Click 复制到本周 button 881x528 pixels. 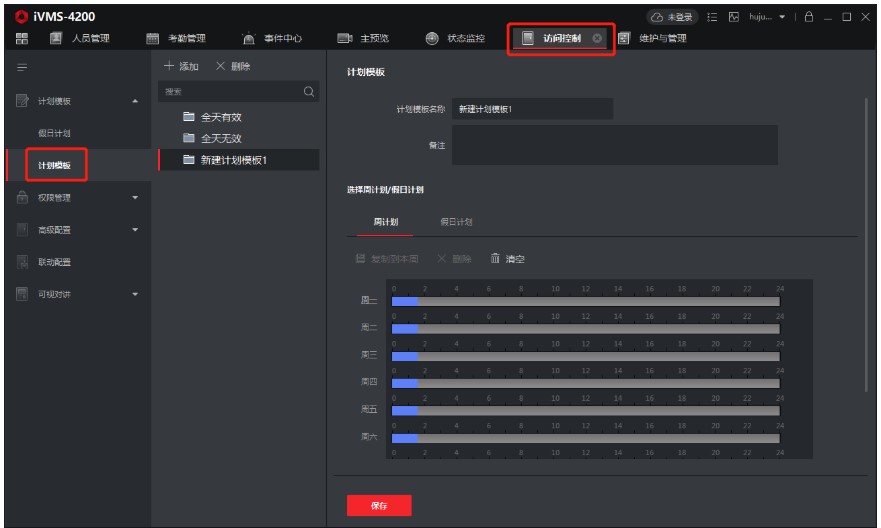[x=387, y=258]
